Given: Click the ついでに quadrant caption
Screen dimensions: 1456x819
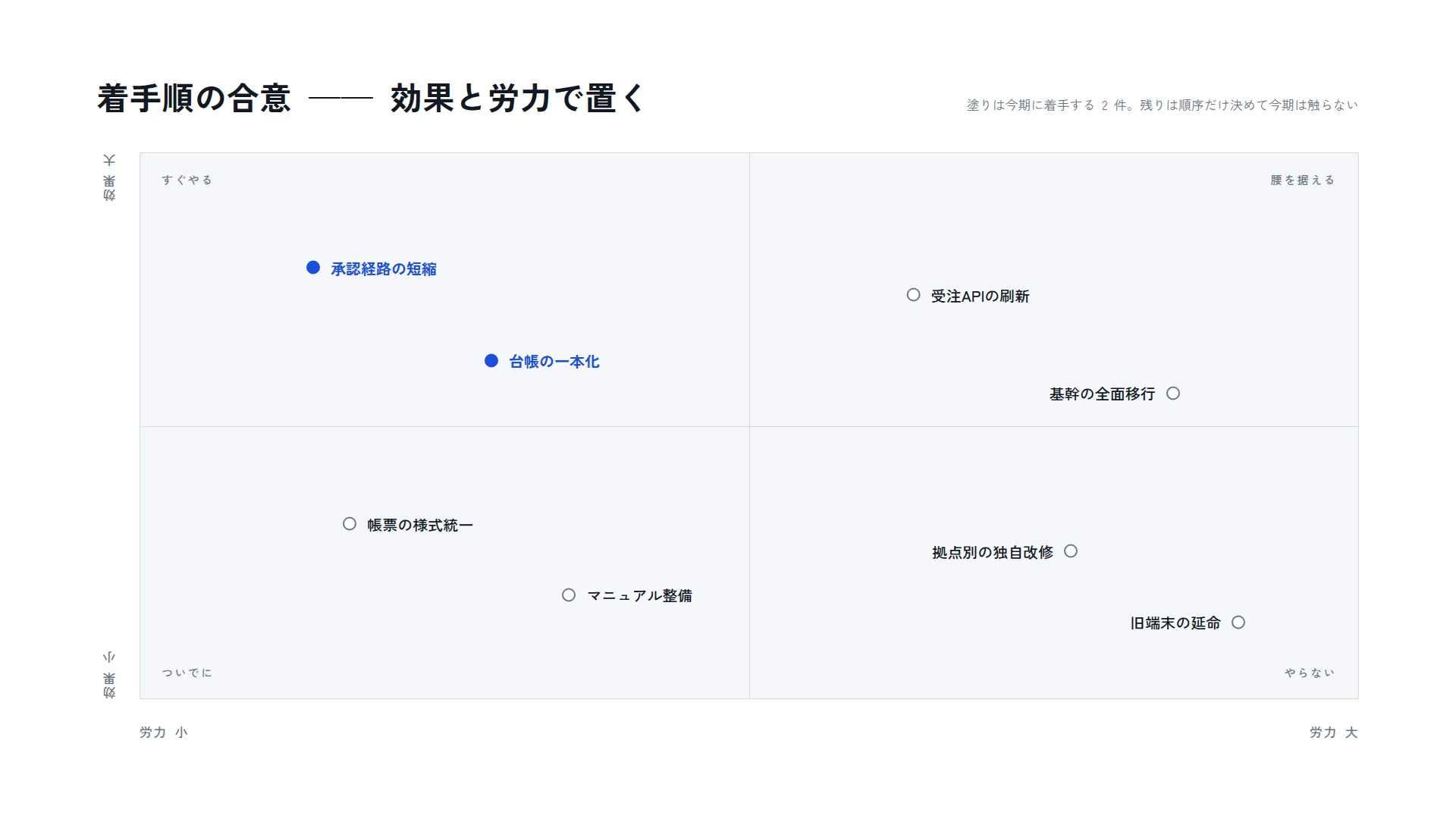Looking at the screenshot, I should 187,673.
